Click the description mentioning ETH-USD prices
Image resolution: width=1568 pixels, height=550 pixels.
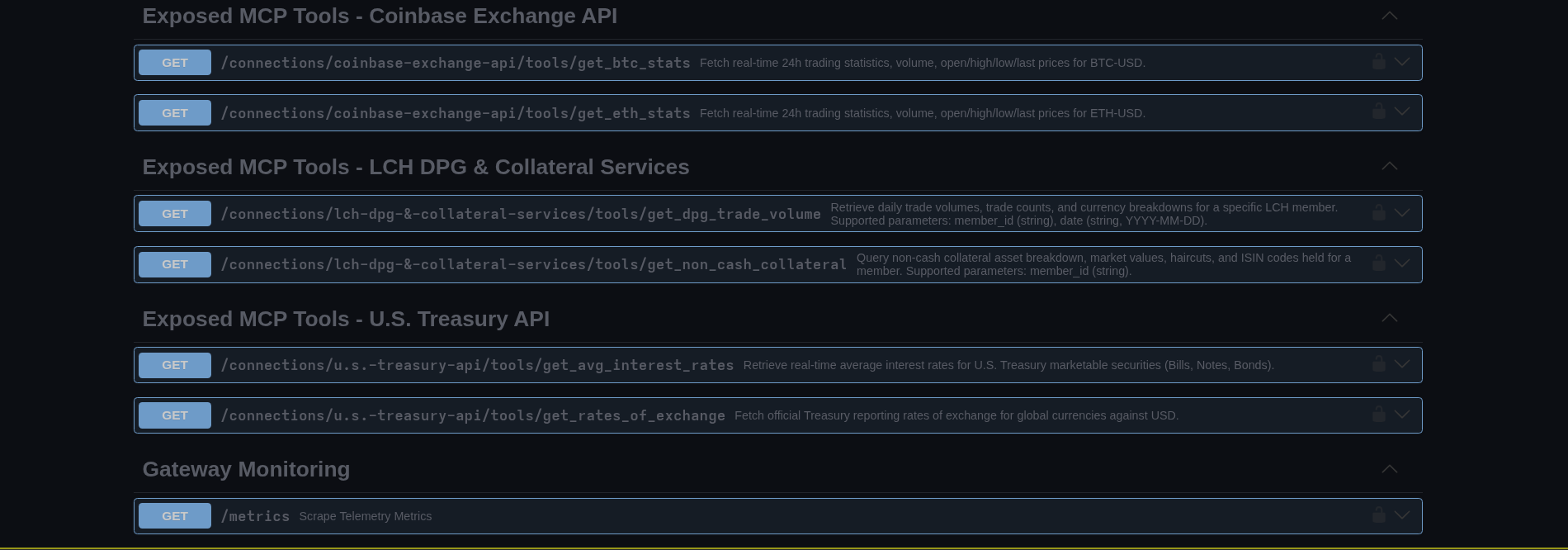[x=923, y=113]
